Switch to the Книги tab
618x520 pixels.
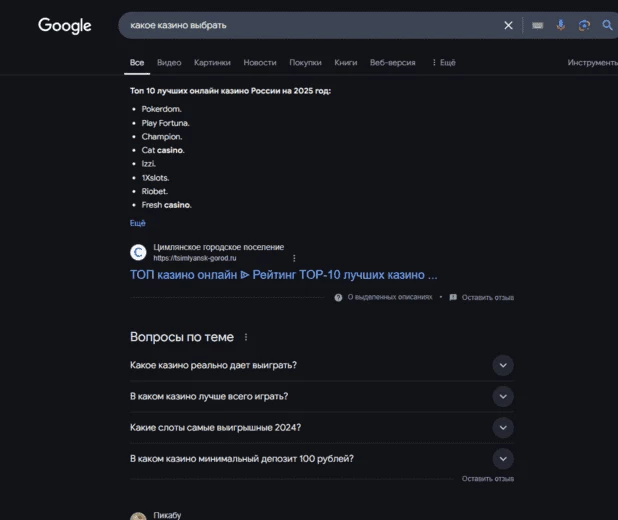(x=346, y=63)
